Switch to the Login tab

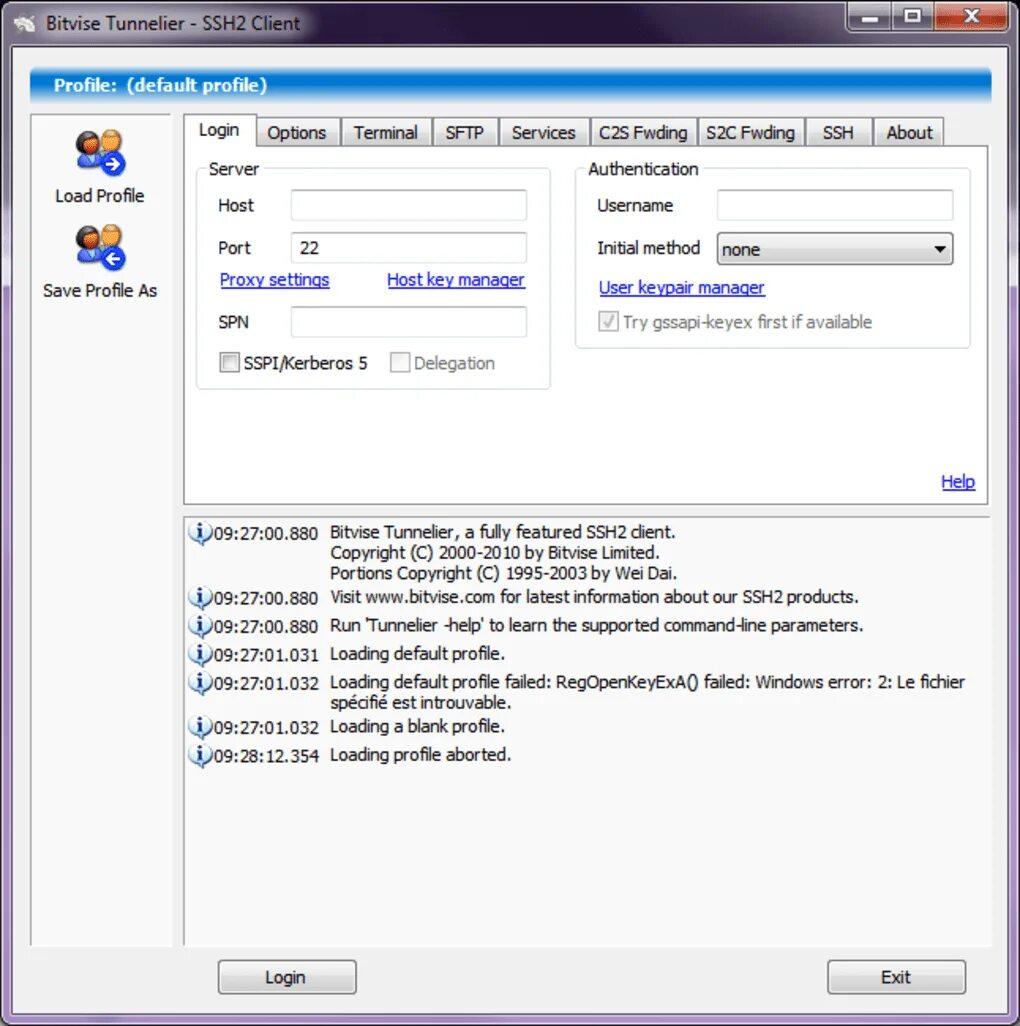tap(219, 130)
